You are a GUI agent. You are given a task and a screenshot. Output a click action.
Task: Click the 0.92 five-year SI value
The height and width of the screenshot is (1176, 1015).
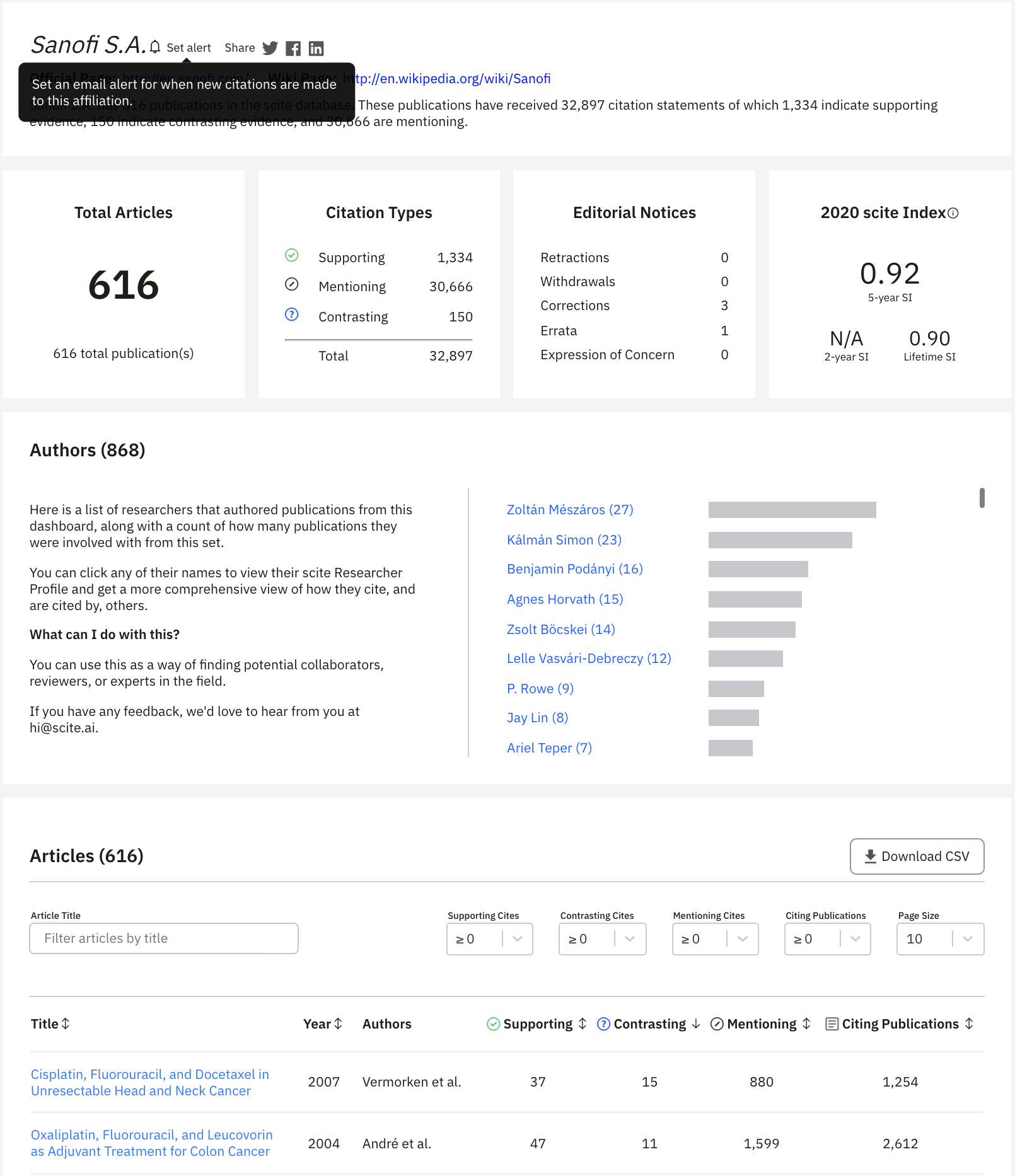890,274
